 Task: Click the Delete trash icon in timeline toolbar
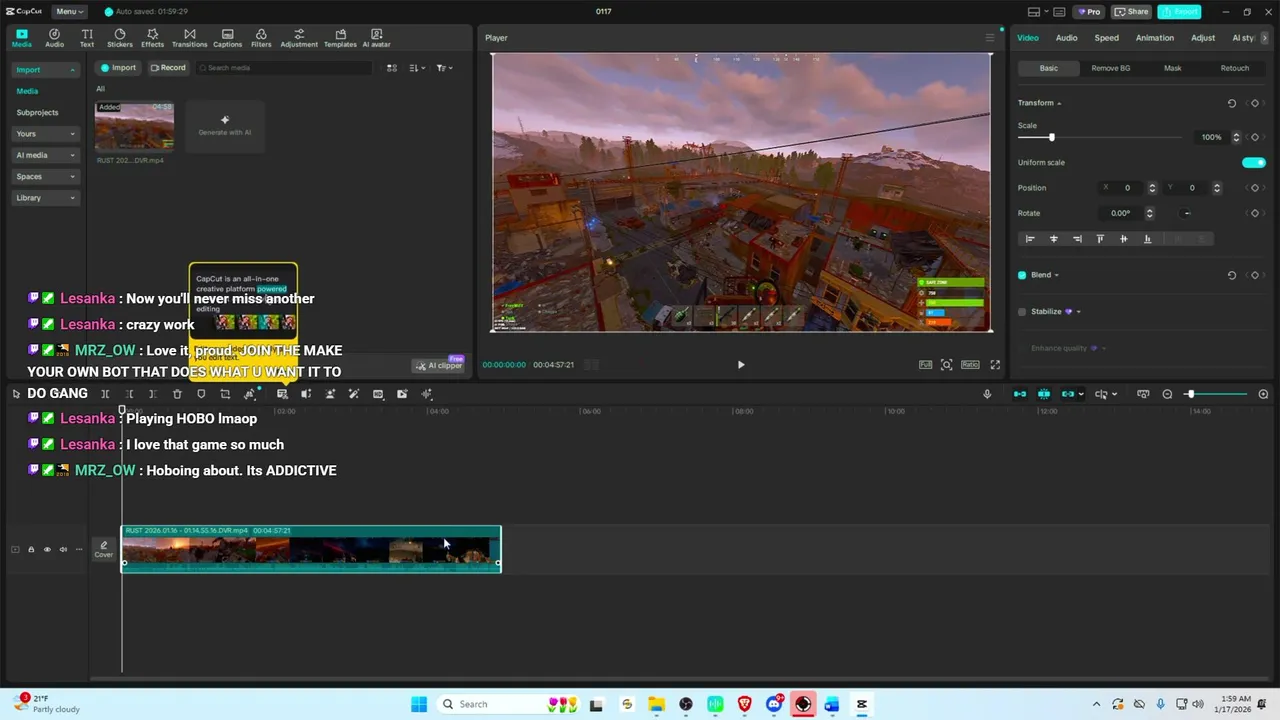tap(177, 394)
